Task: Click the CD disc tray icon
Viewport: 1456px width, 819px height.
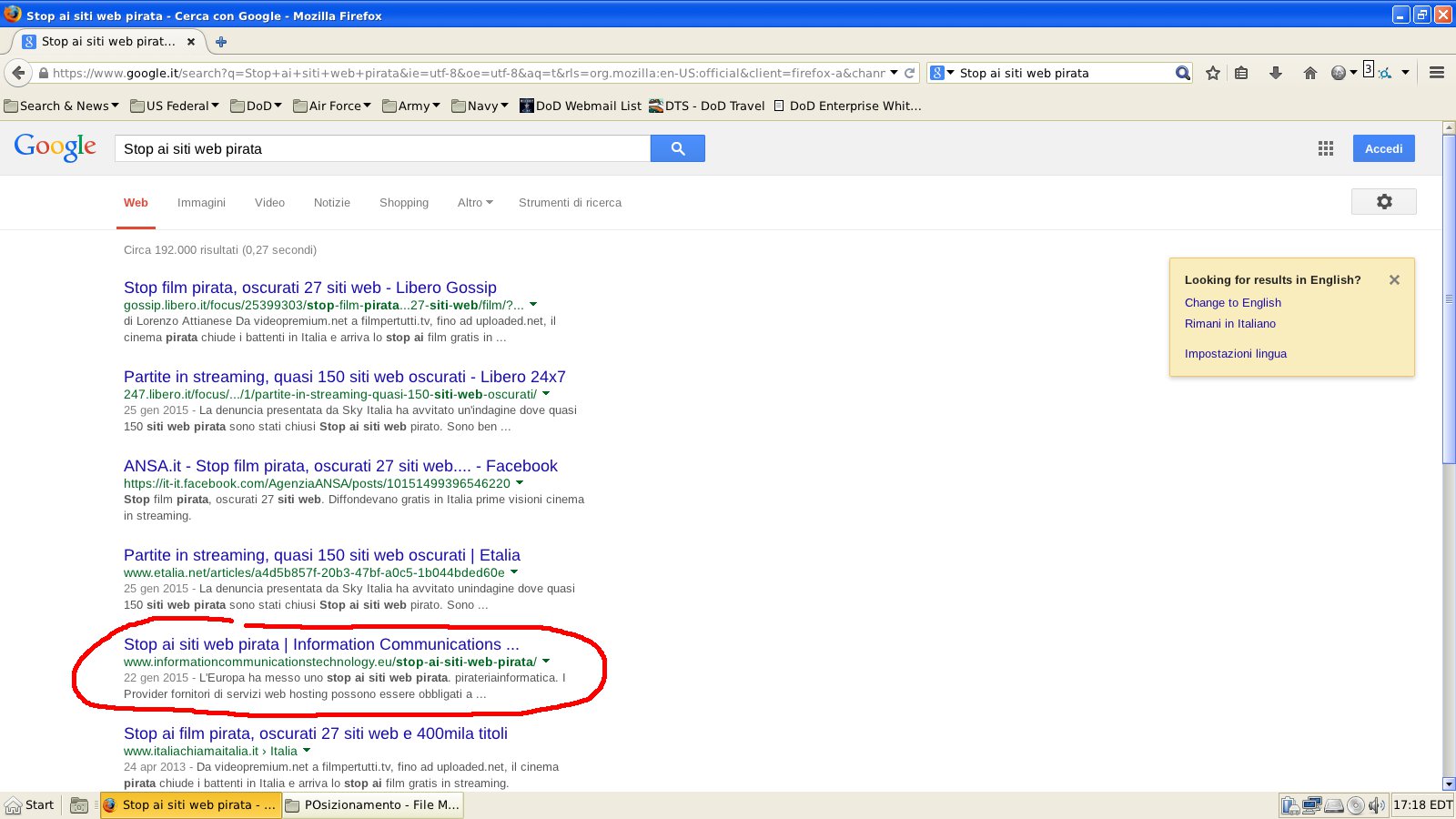Action: [1356, 805]
